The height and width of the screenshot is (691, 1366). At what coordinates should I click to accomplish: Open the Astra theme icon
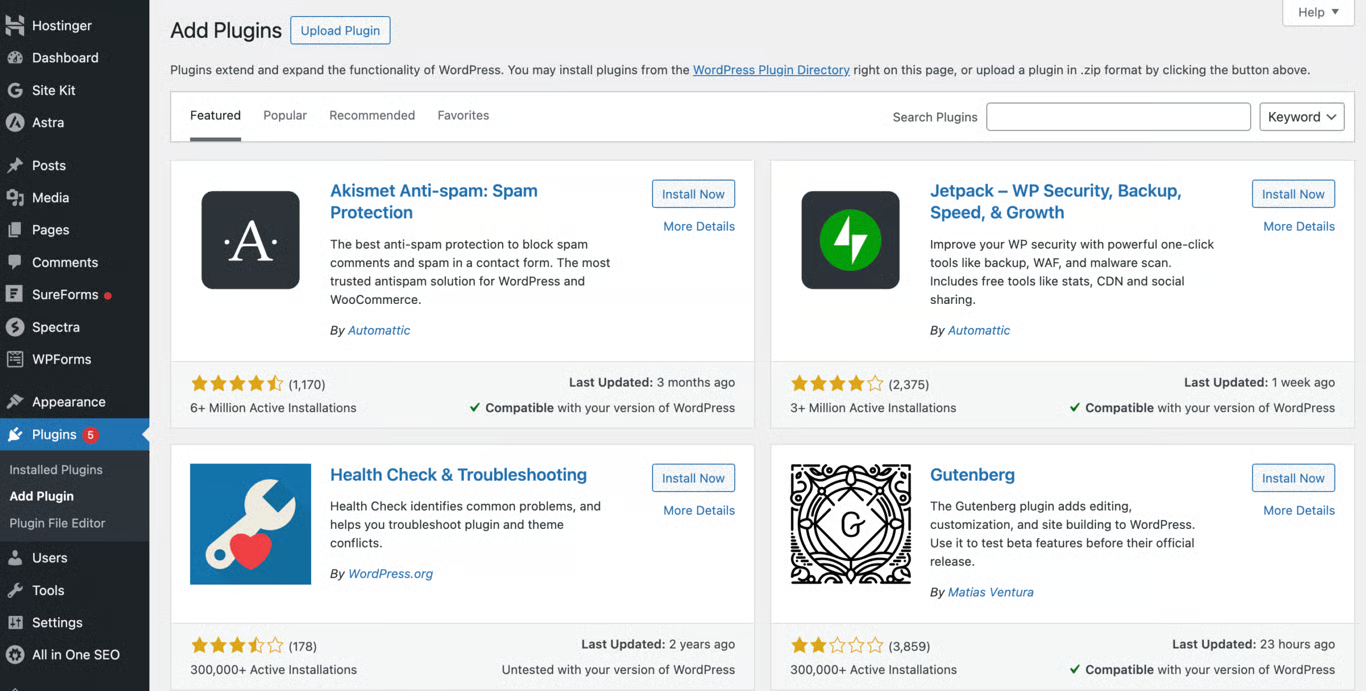click(15, 122)
